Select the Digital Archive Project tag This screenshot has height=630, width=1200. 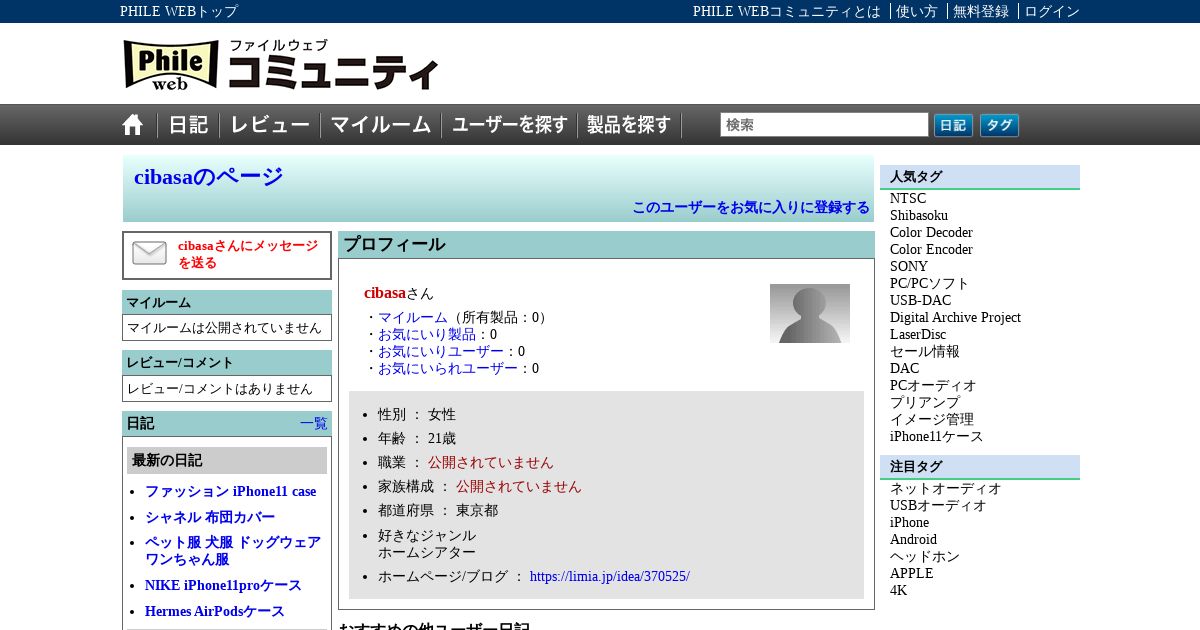point(955,317)
